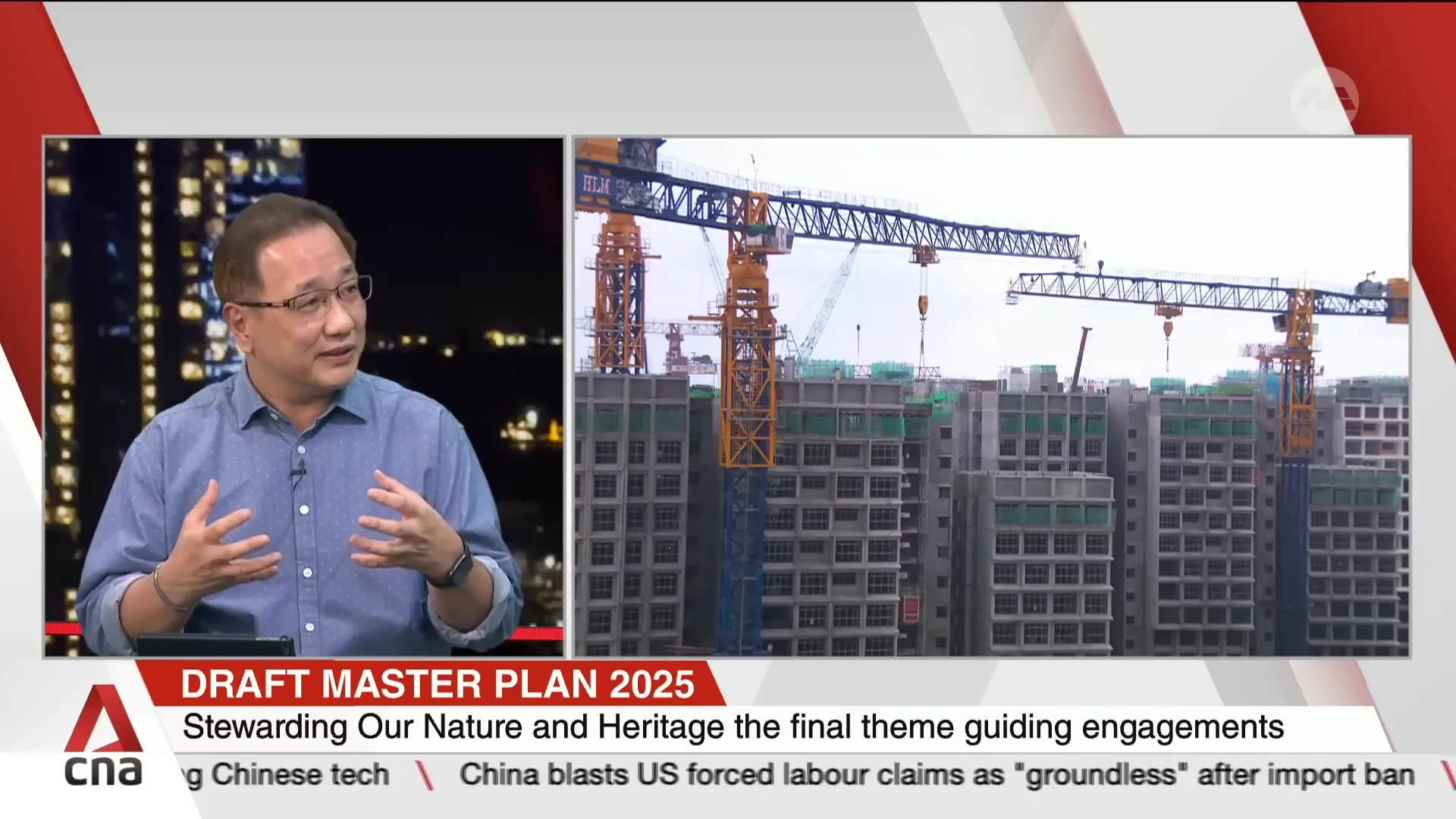Click the green safety netting on the low-rise block
This screenshot has width=1456, height=819.
(1053, 515)
